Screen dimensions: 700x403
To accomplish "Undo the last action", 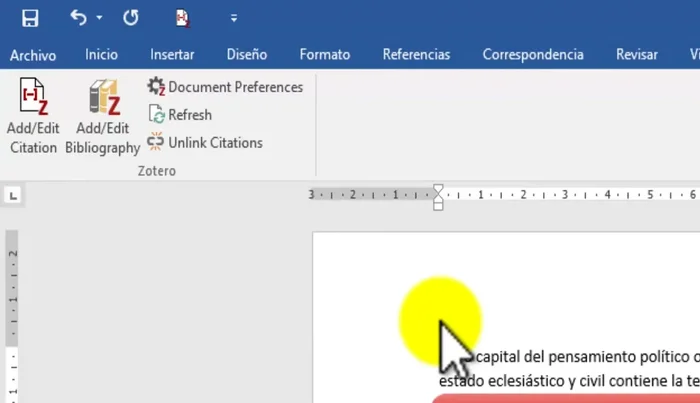I will [79, 18].
